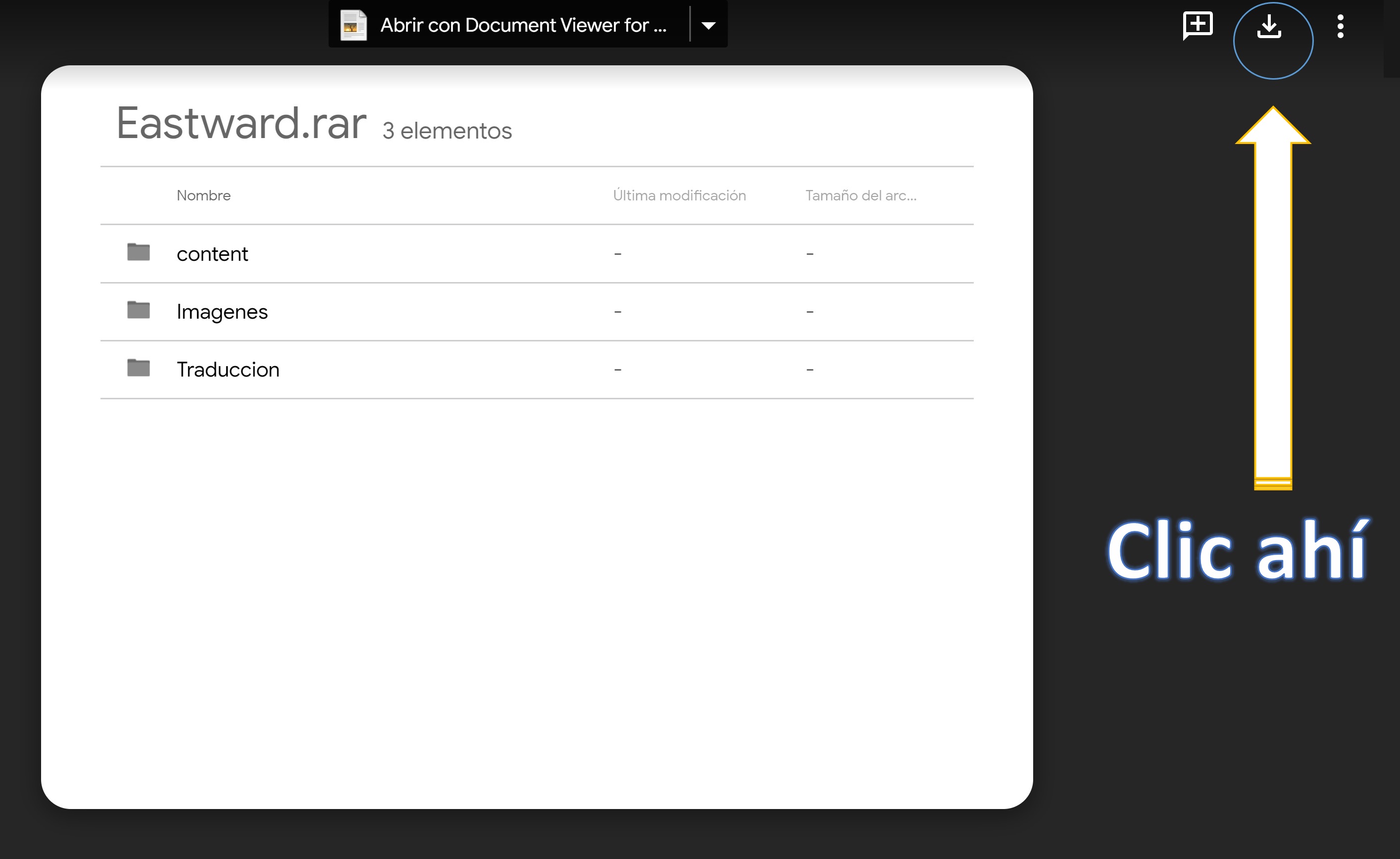Image resolution: width=1400 pixels, height=859 pixels.
Task: Click the Document Viewer app icon
Action: [353, 25]
